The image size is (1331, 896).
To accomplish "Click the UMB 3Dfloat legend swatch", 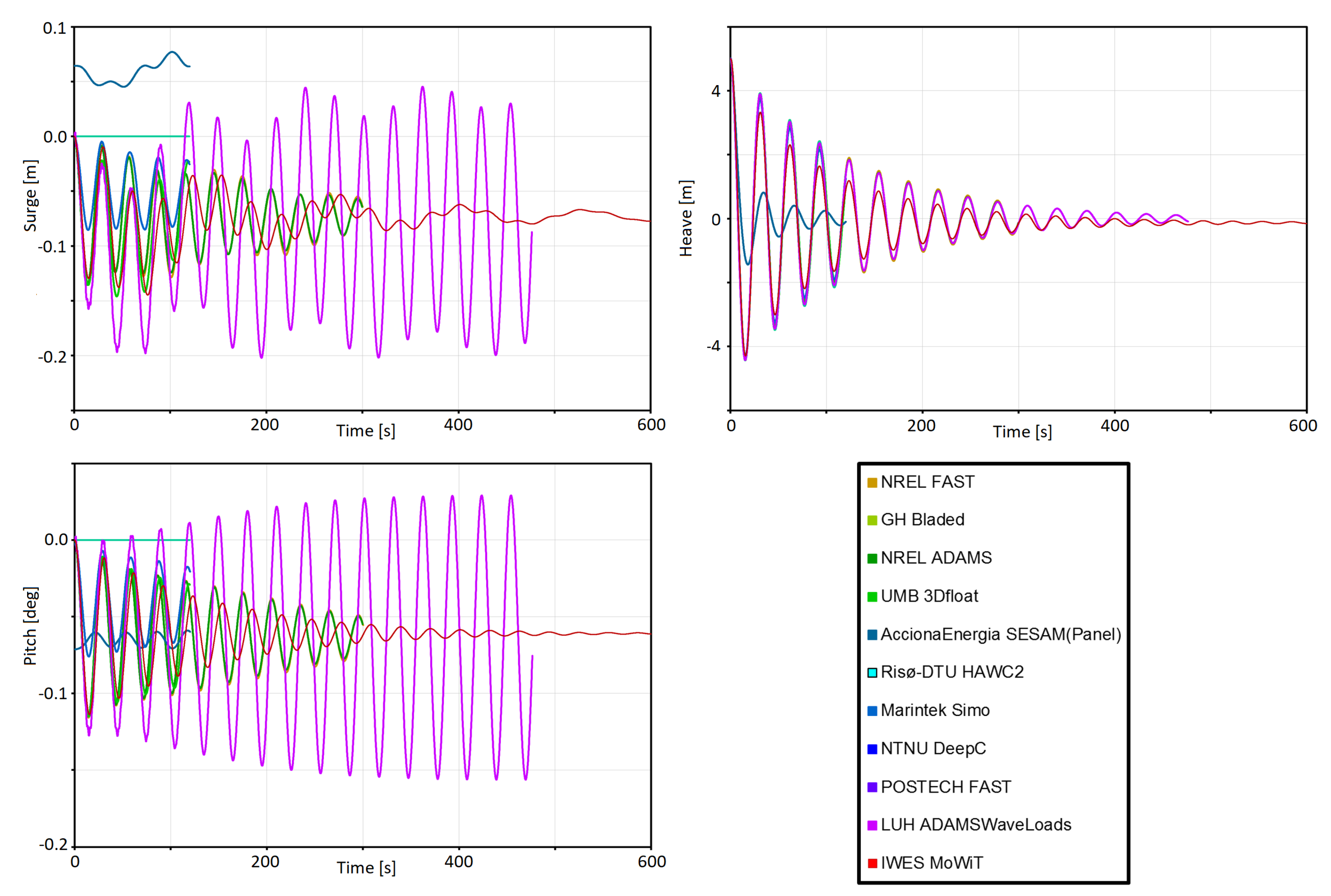I will [x=872, y=597].
